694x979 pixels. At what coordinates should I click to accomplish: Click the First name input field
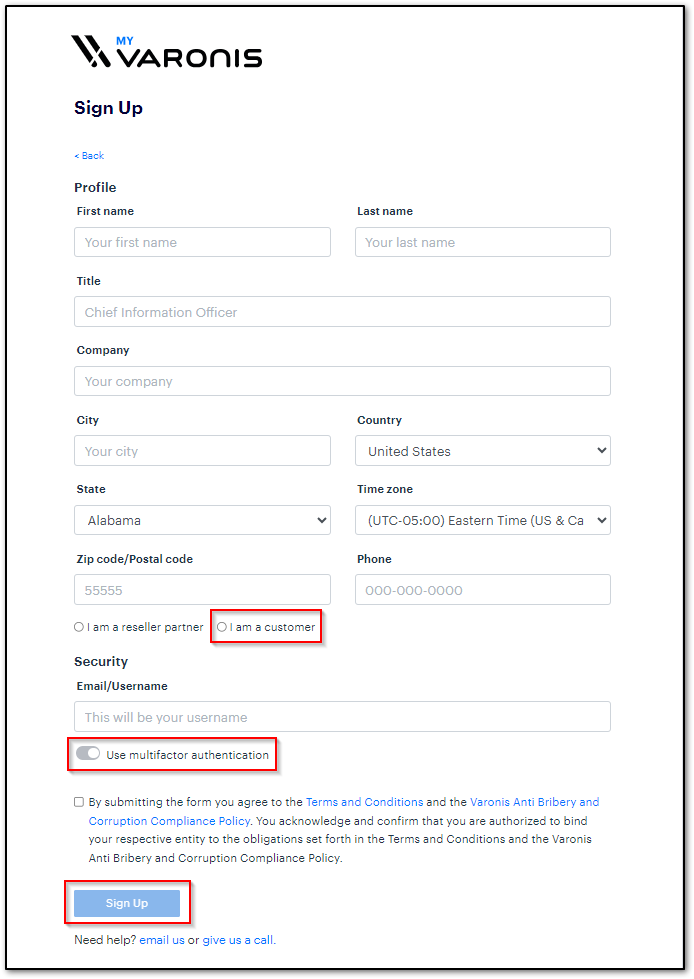coord(202,242)
